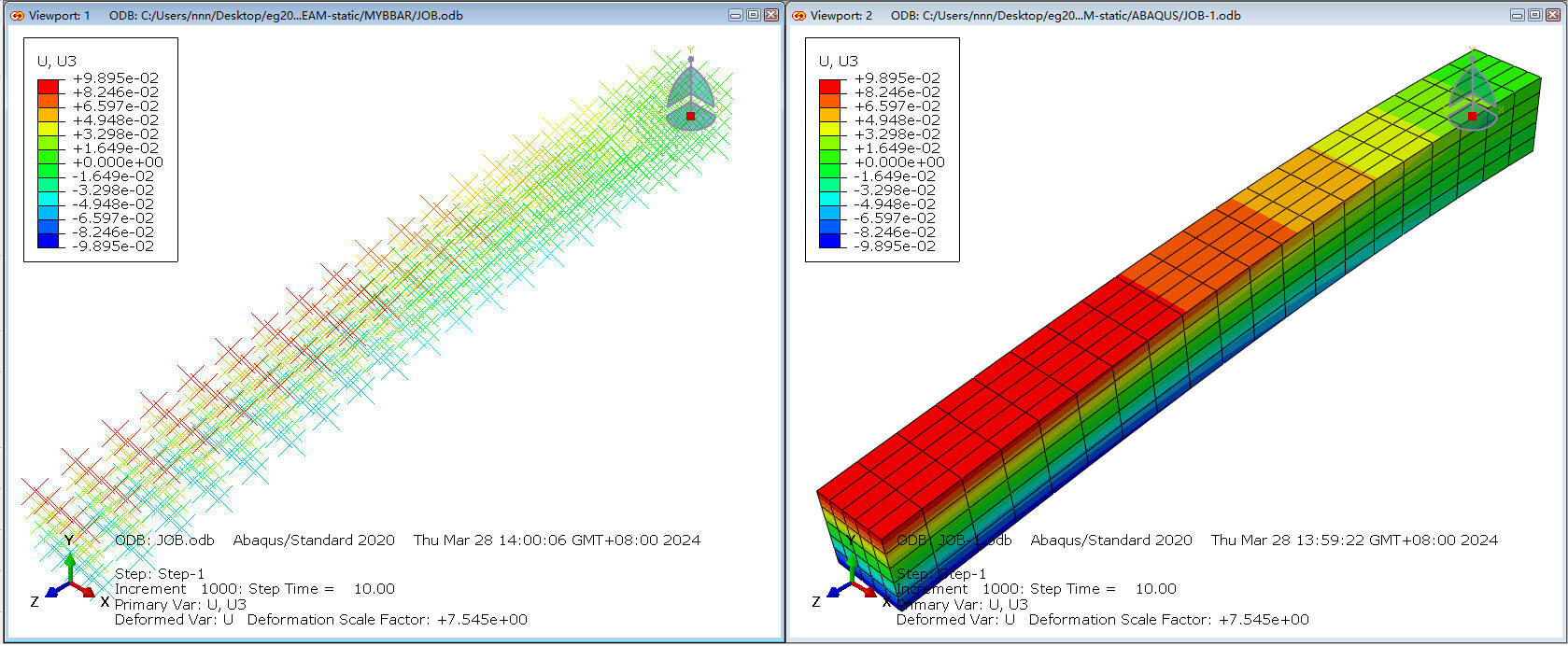
Task: Click 'Deformation Scale Factor: +7.545e+00' in Viewport 2
Action: click(x=1169, y=620)
